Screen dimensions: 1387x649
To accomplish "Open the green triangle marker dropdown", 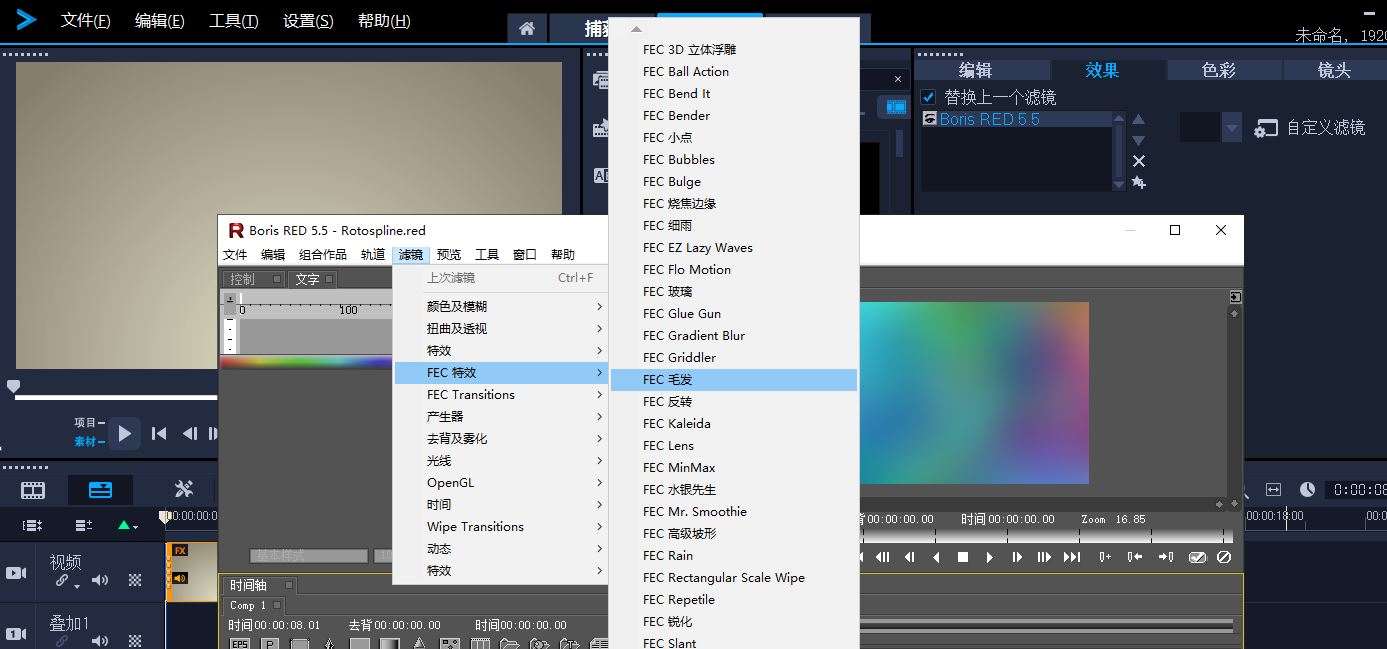I will 127,525.
